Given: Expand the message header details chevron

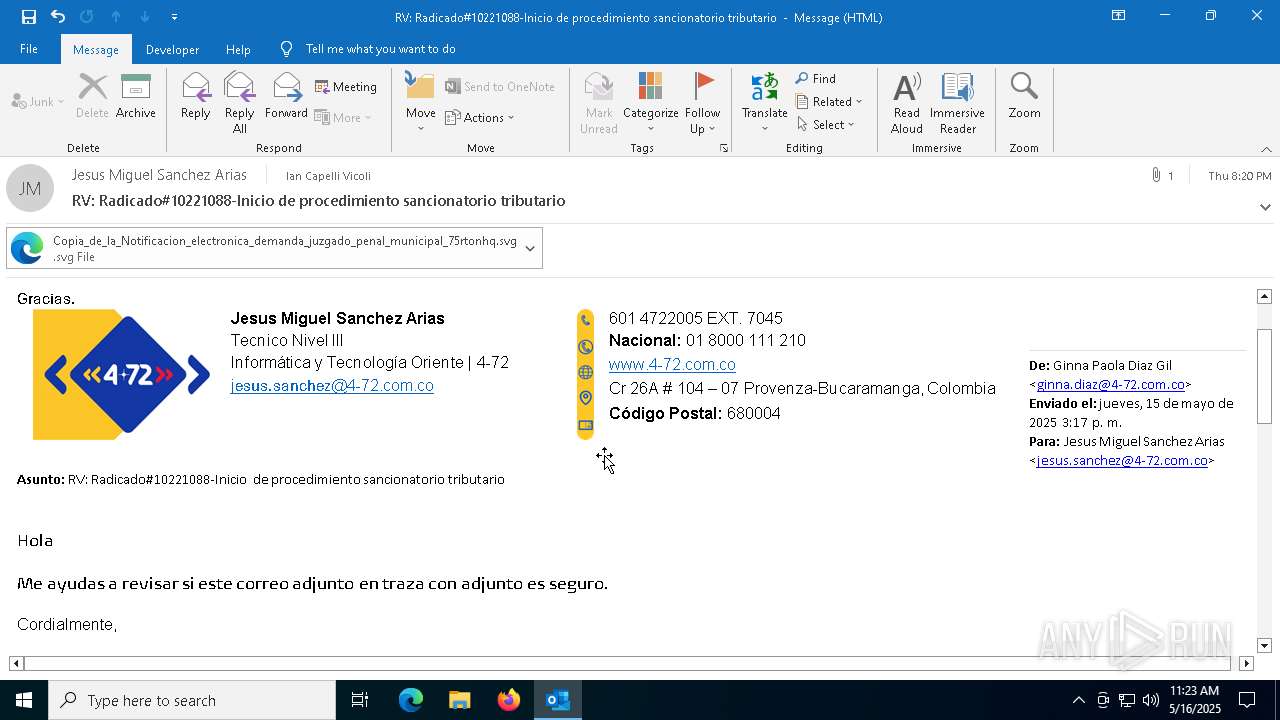Looking at the screenshot, I should tap(1265, 207).
